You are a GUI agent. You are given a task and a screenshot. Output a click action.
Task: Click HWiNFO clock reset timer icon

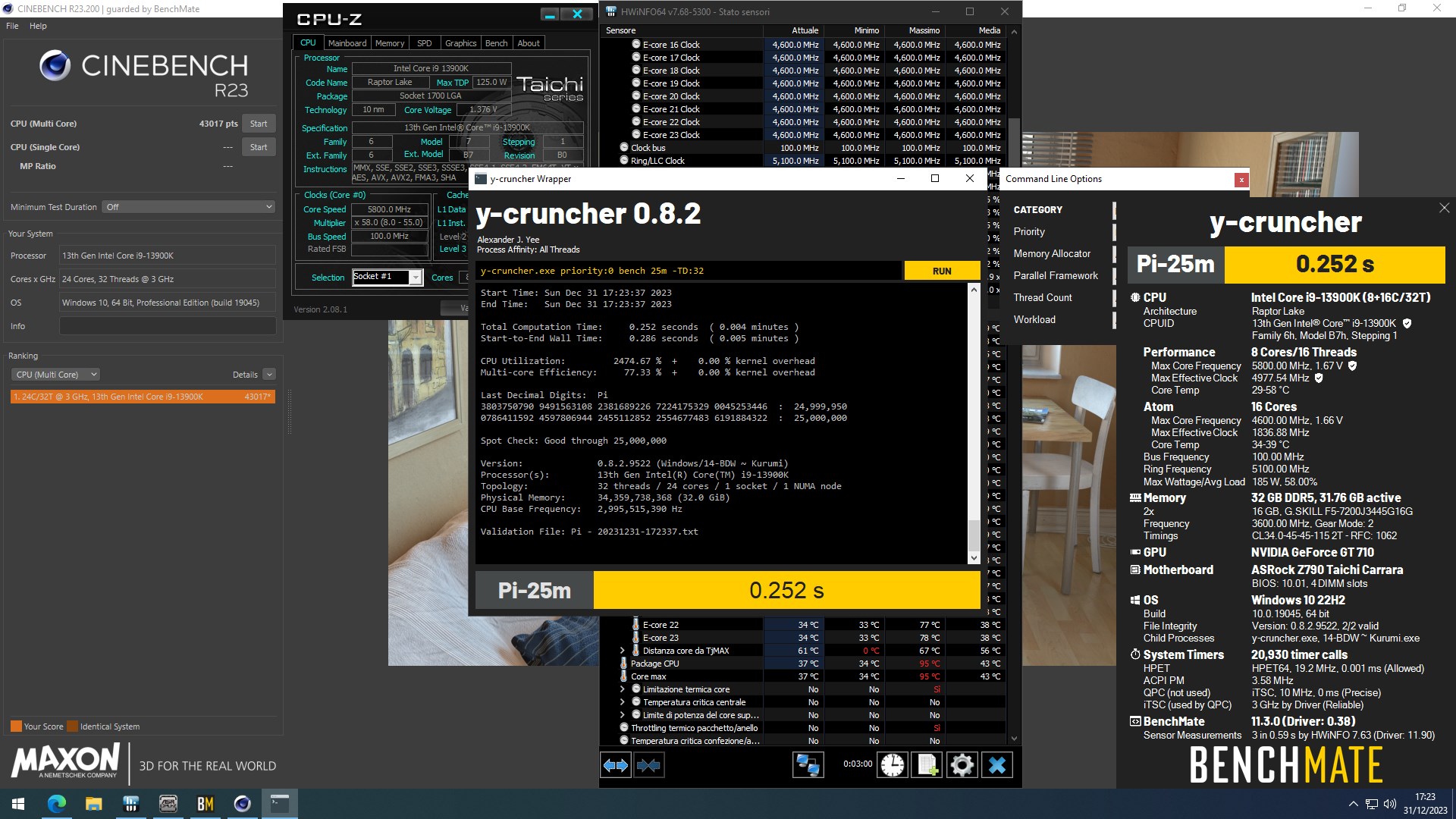pos(893,765)
